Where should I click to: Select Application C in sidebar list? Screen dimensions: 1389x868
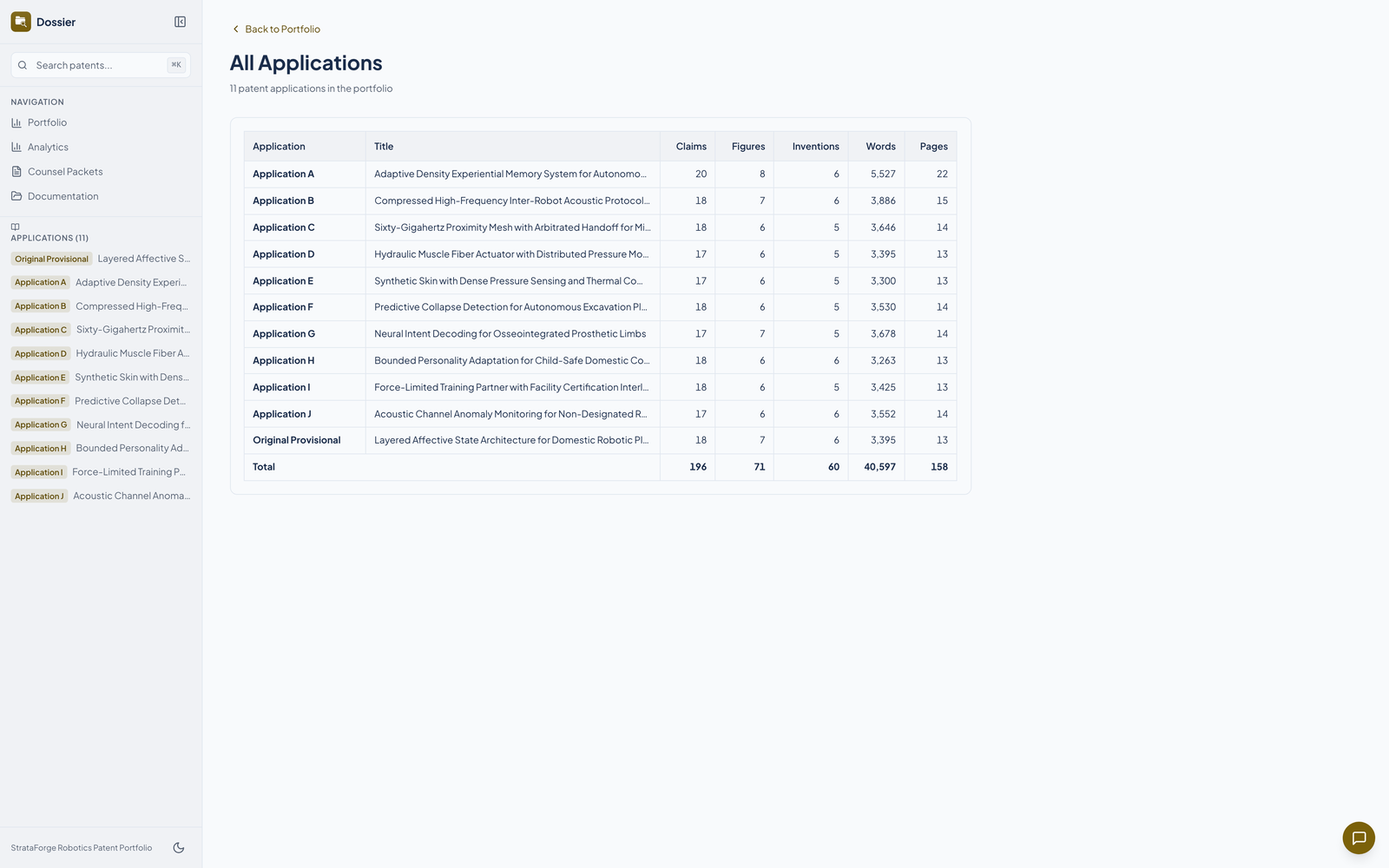pyautogui.click(x=101, y=330)
